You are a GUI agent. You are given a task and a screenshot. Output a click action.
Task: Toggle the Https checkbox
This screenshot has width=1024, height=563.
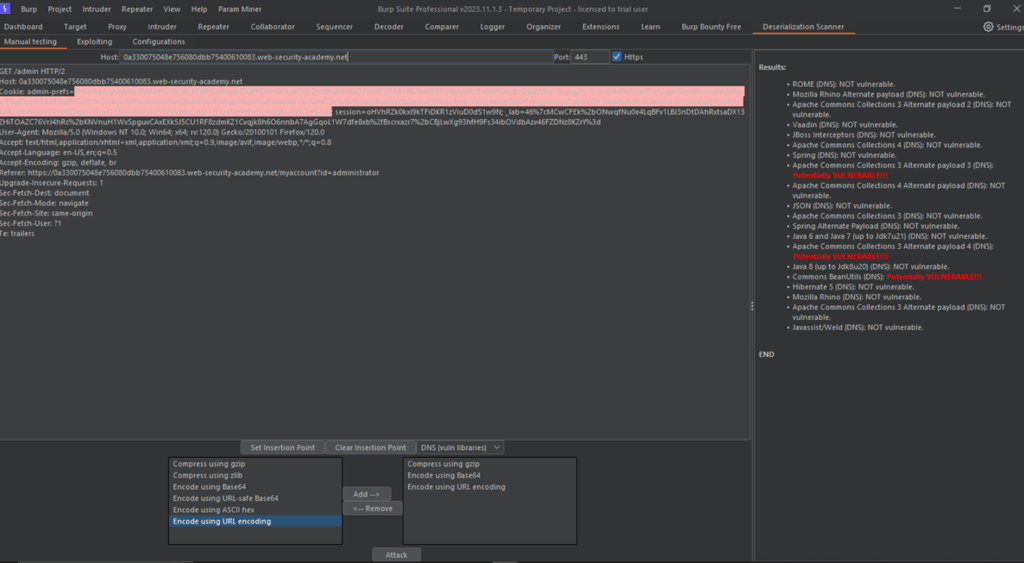point(616,57)
